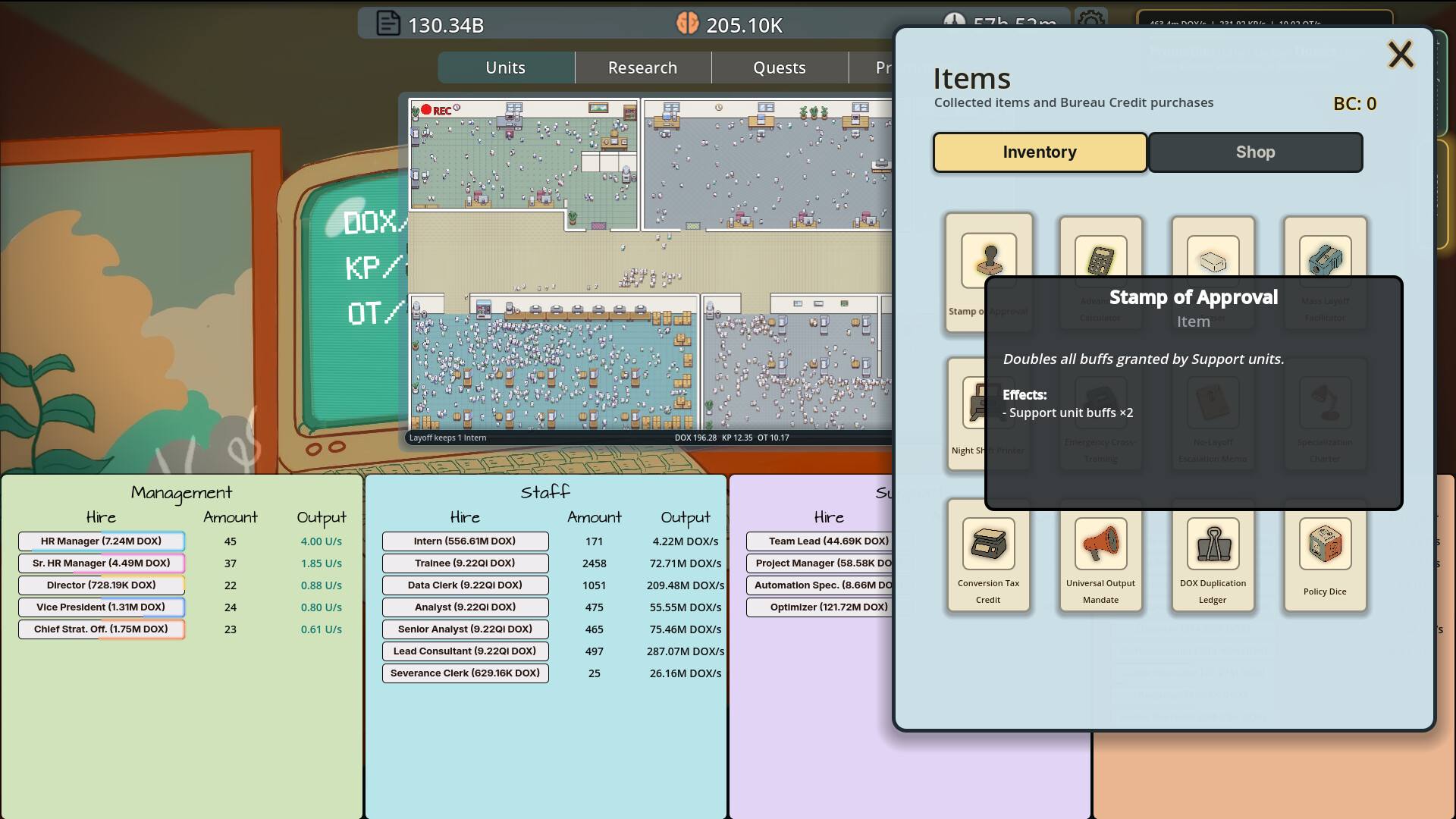Click the KP 12.35 status readout
1456x819 pixels.
coord(737,438)
